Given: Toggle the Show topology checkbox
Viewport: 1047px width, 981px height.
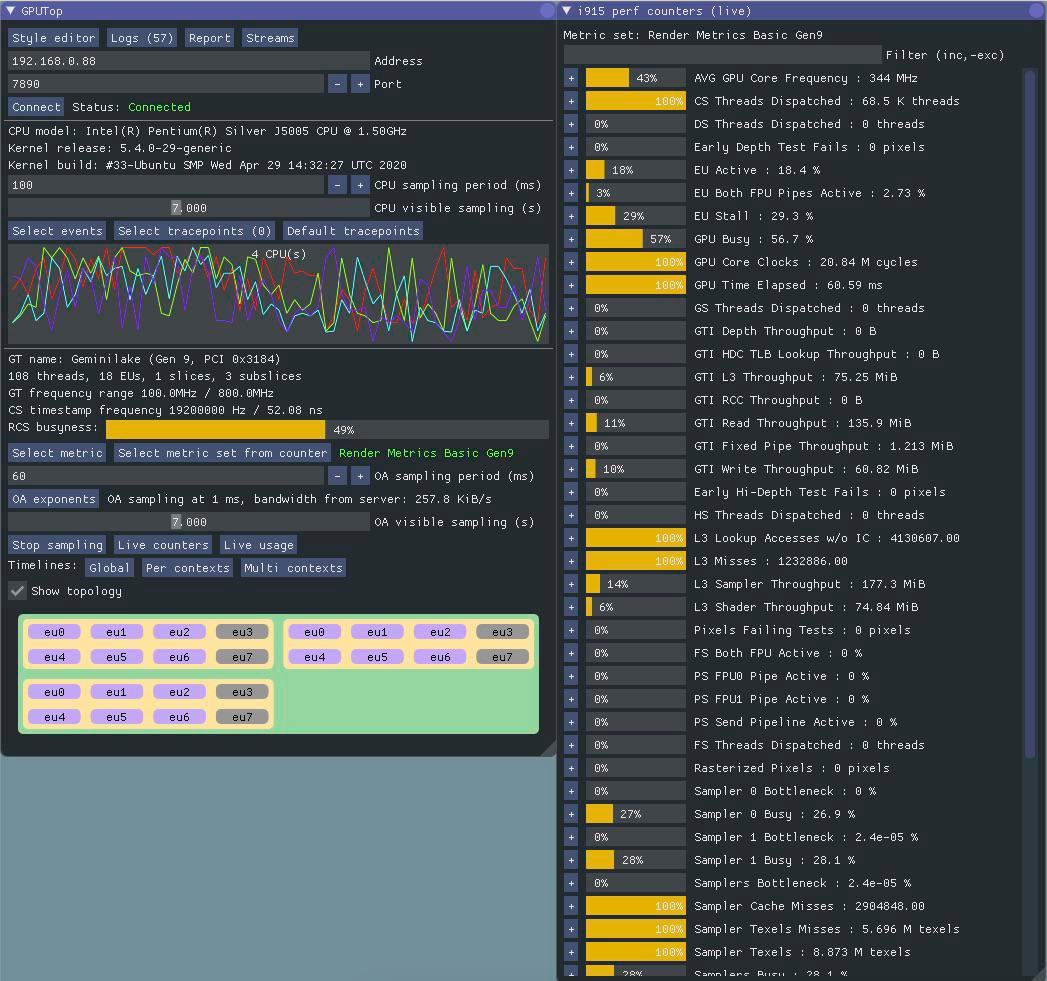Looking at the screenshot, I should (x=16, y=590).
